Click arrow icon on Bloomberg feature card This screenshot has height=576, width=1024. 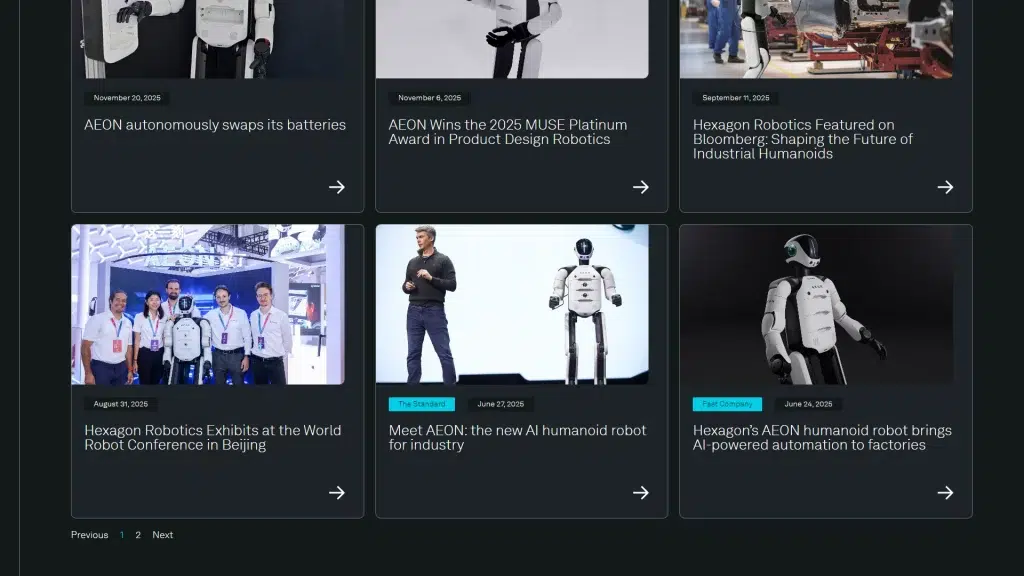coord(945,187)
